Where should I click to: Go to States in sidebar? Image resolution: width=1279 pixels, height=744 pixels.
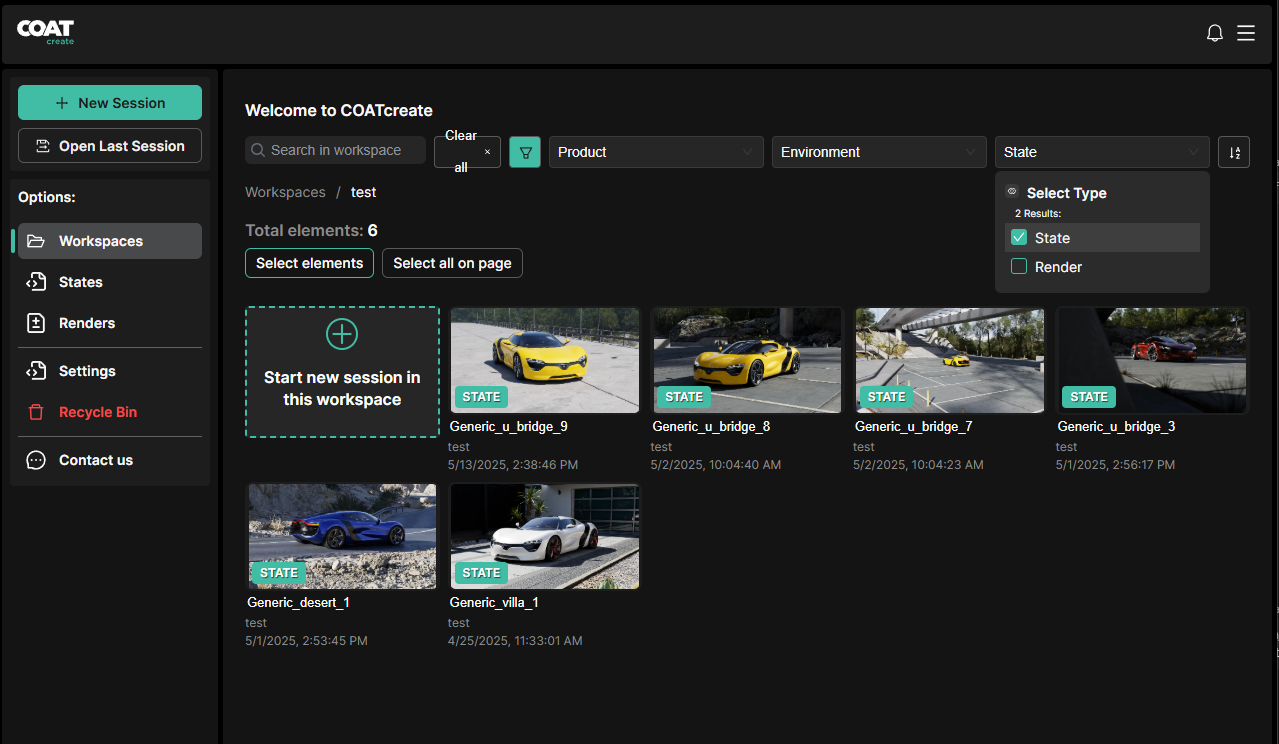point(80,282)
